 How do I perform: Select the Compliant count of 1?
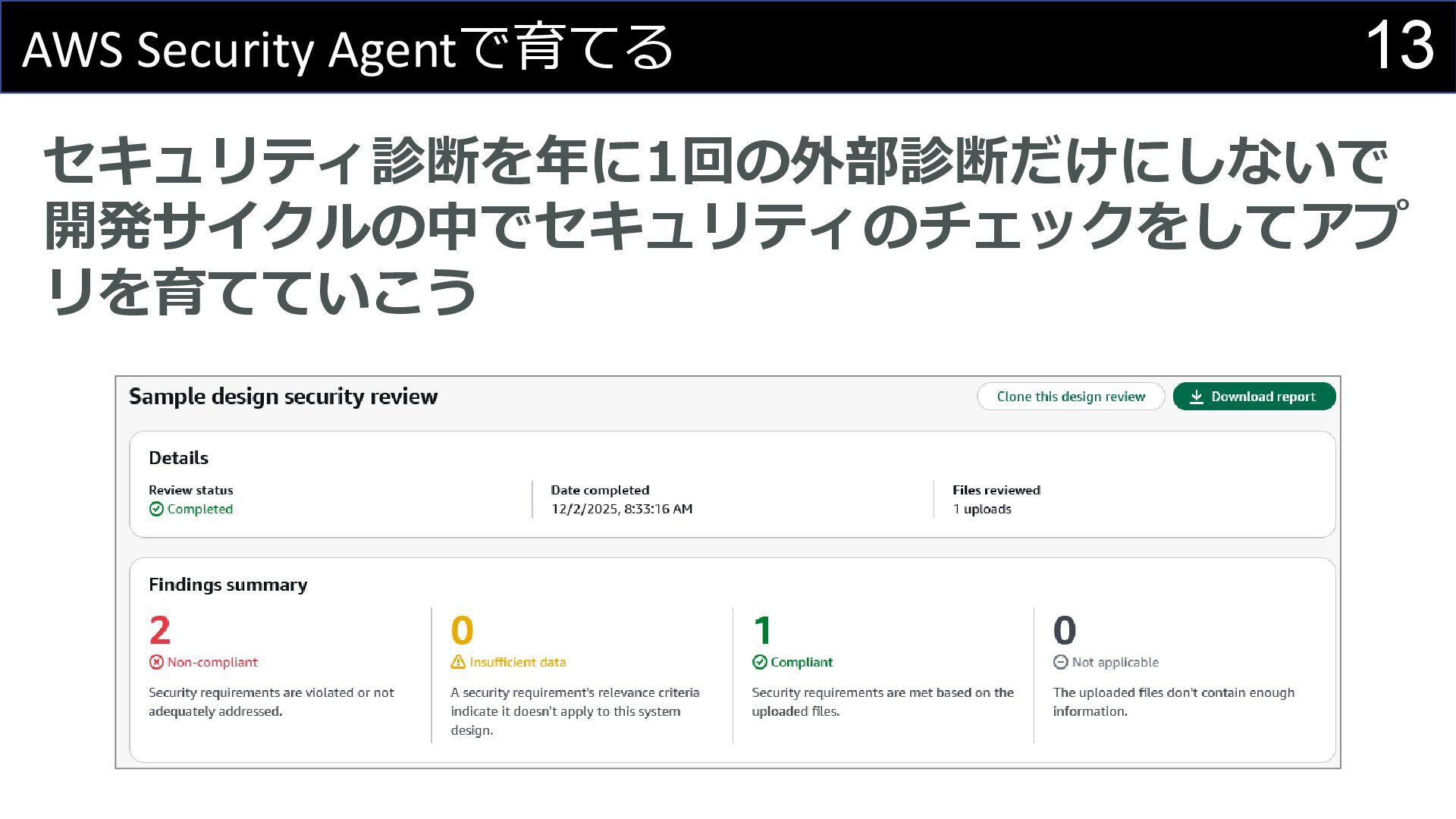pos(762,630)
